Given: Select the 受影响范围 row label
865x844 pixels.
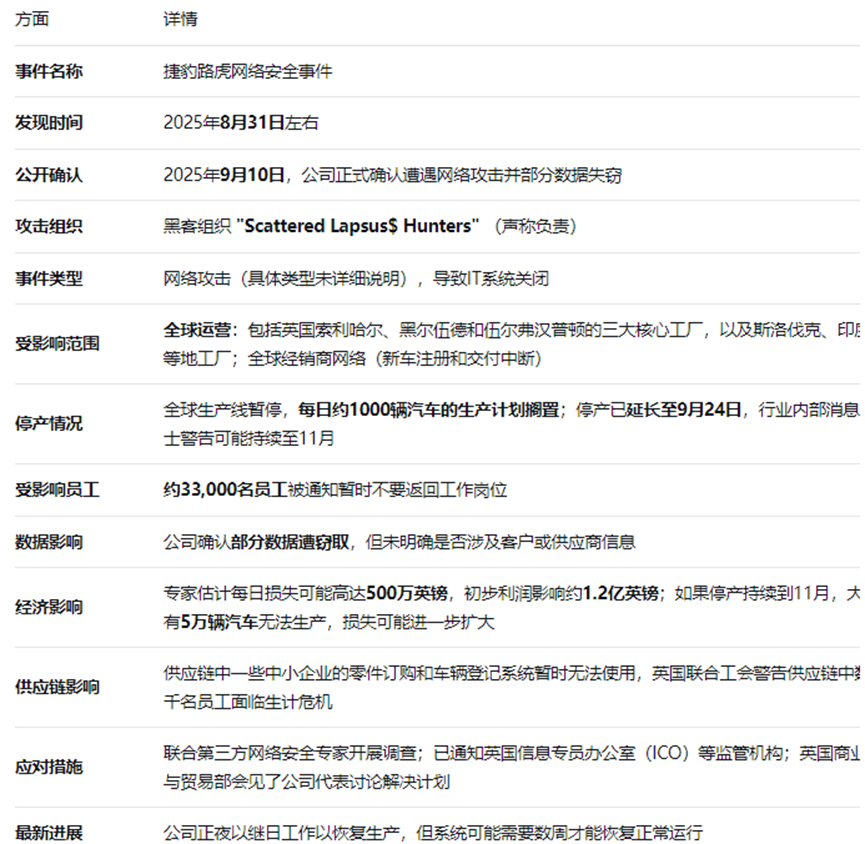Looking at the screenshot, I should (x=57, y=344).
